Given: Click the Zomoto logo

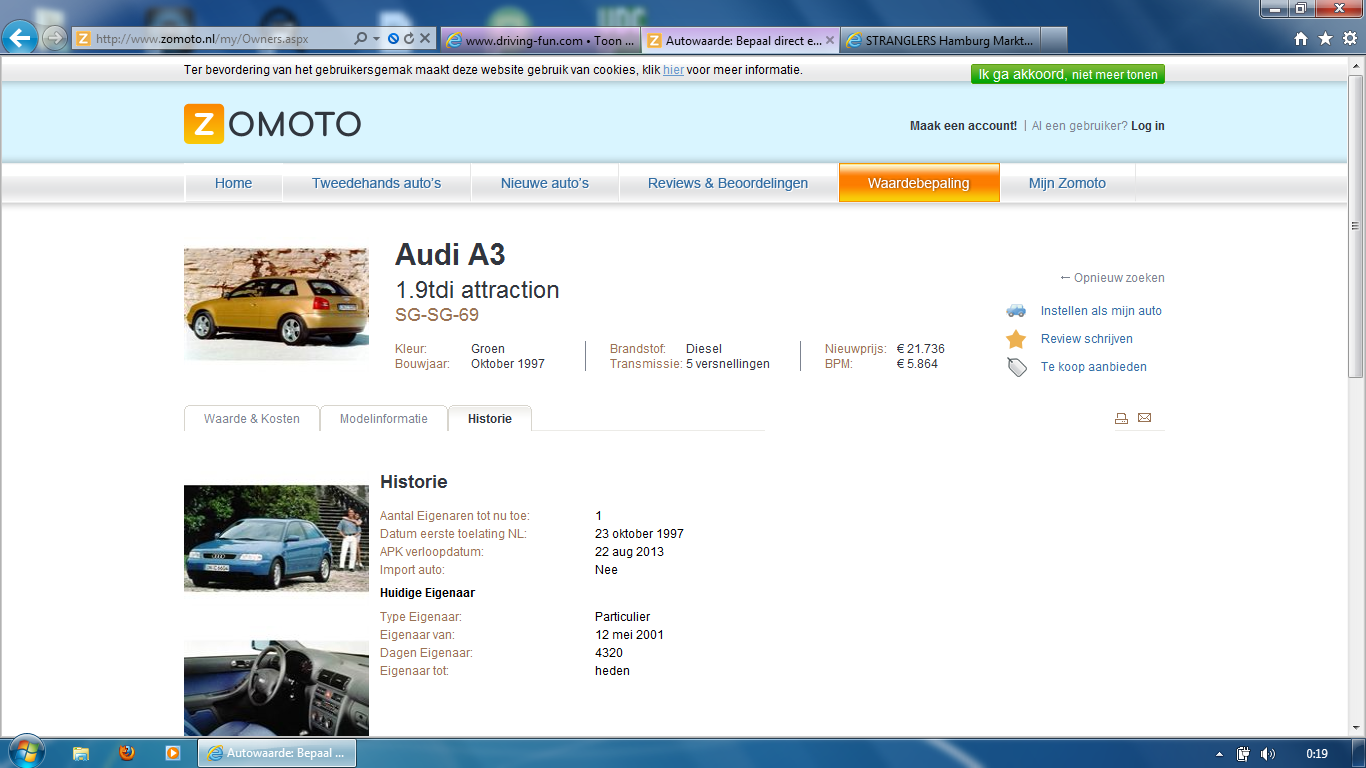Looking at the screenshot, I should coord(272,124).
